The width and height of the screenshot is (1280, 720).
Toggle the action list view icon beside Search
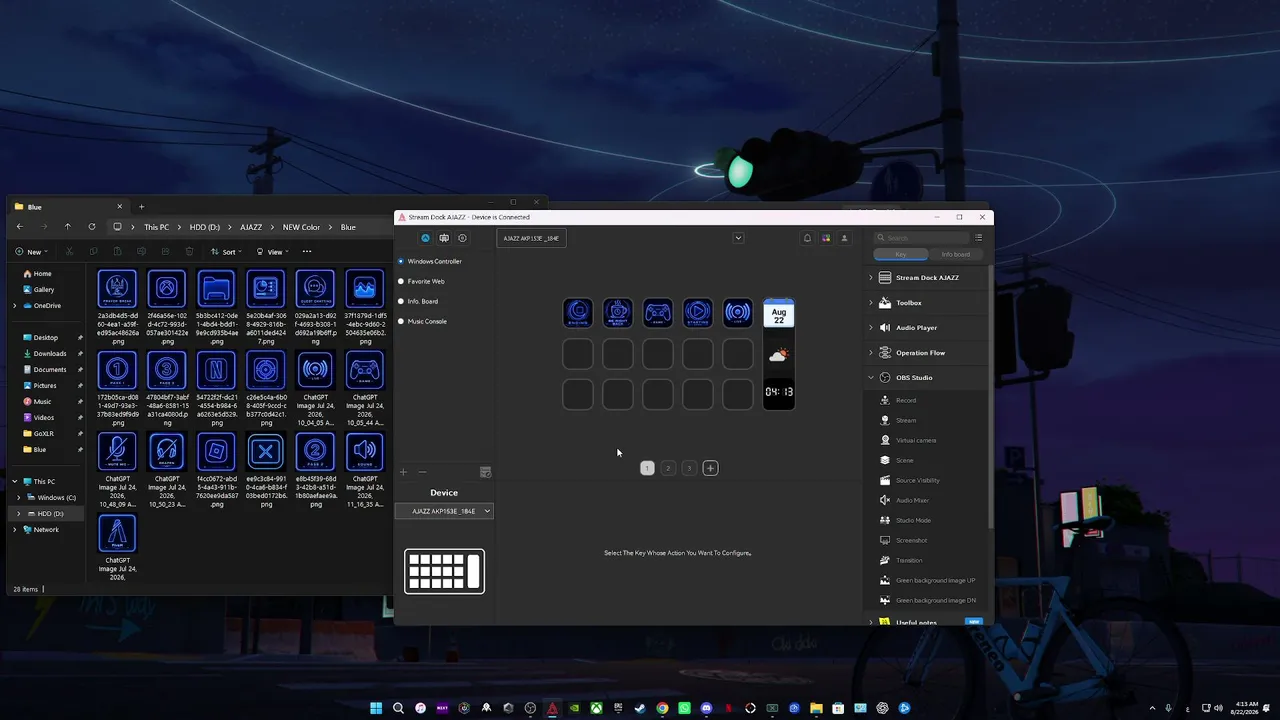click(x=978, y=238)
